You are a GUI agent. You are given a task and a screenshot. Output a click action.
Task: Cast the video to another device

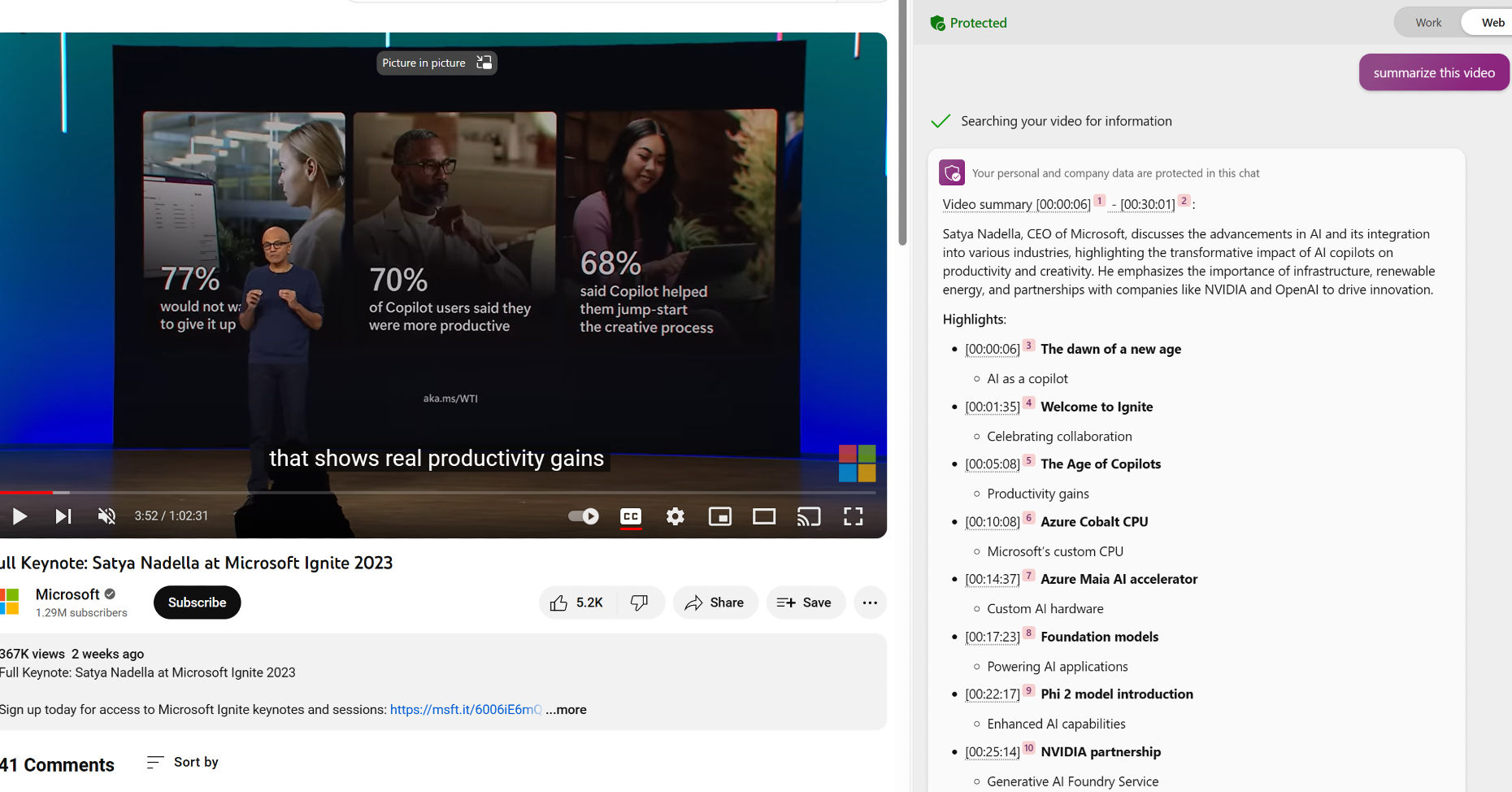point(809,516)
